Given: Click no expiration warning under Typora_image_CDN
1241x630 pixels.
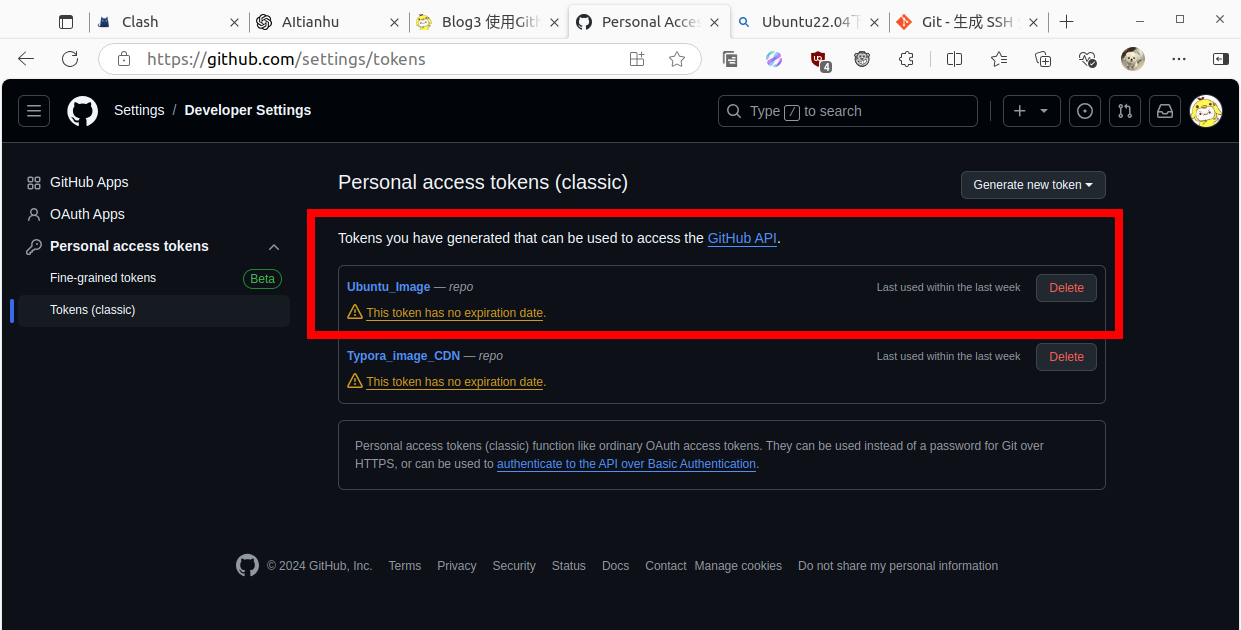Looking at the screenshot, I should click(x=454, y=382).
